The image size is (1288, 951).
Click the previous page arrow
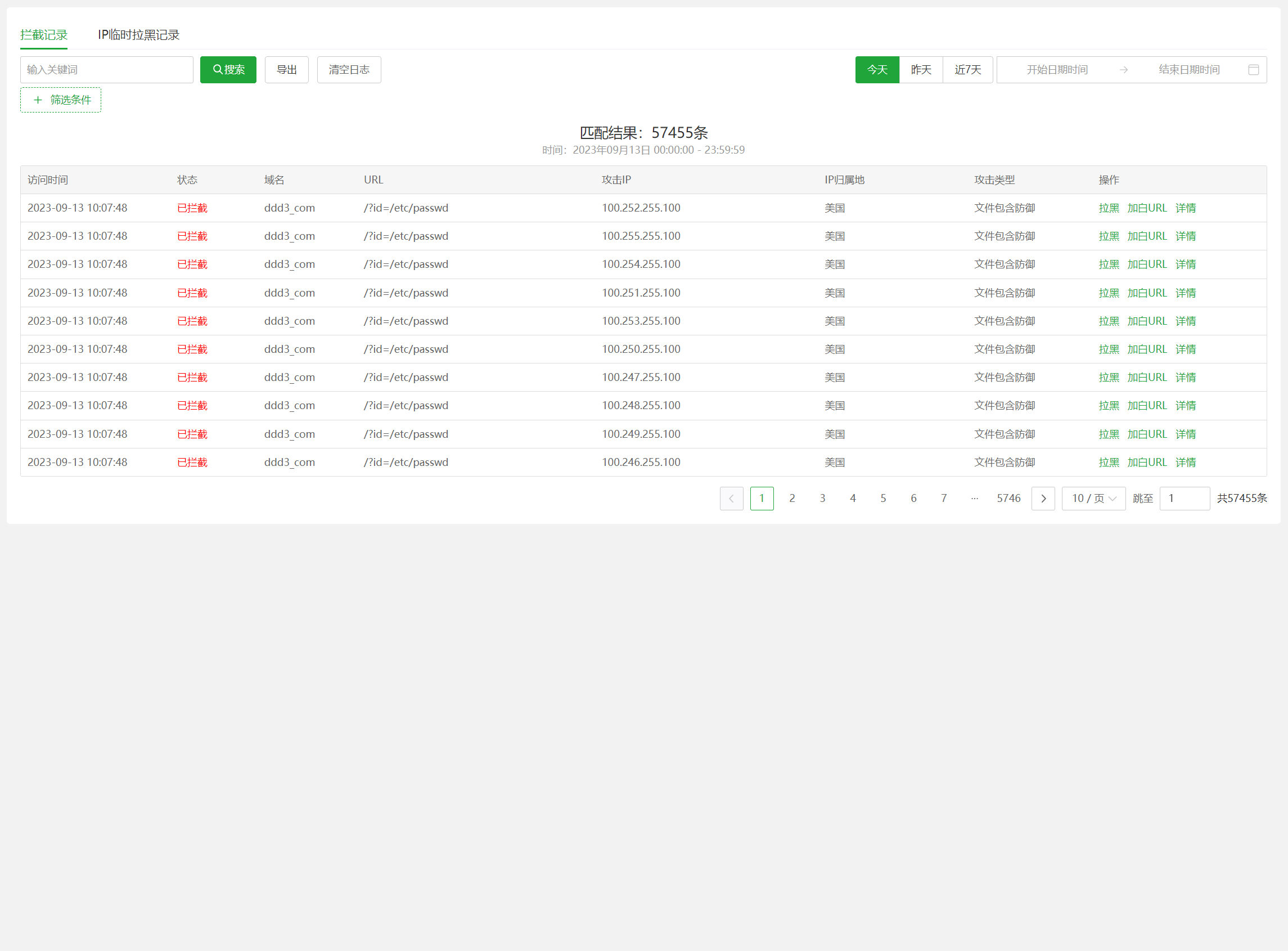pos(731,499)
